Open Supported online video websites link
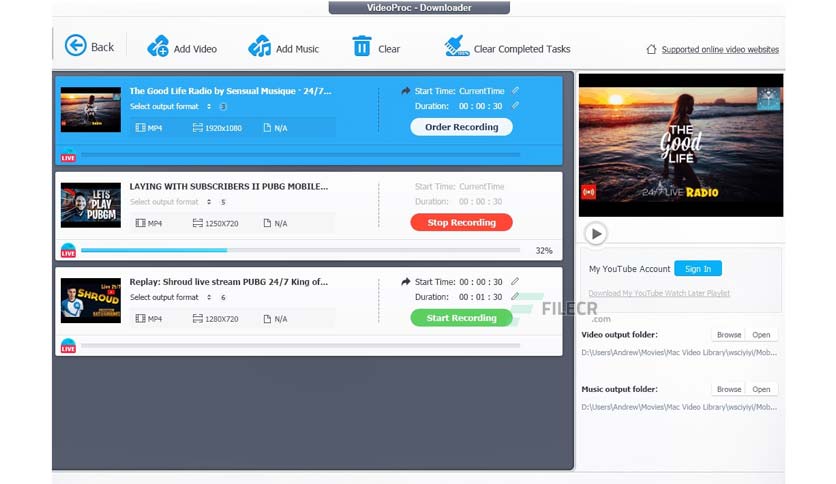This screenshot has width=836, height=484. [720, 49]
